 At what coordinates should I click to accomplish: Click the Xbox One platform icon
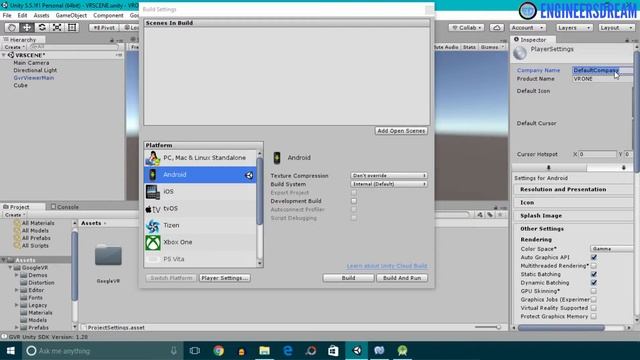point(153,242)
